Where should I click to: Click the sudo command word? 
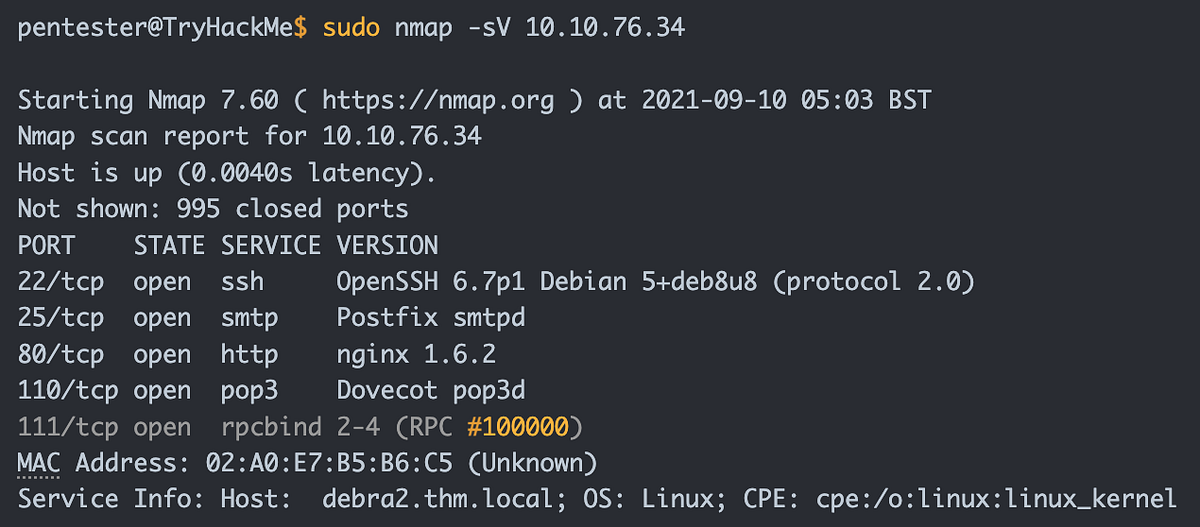tap(351, 28)
